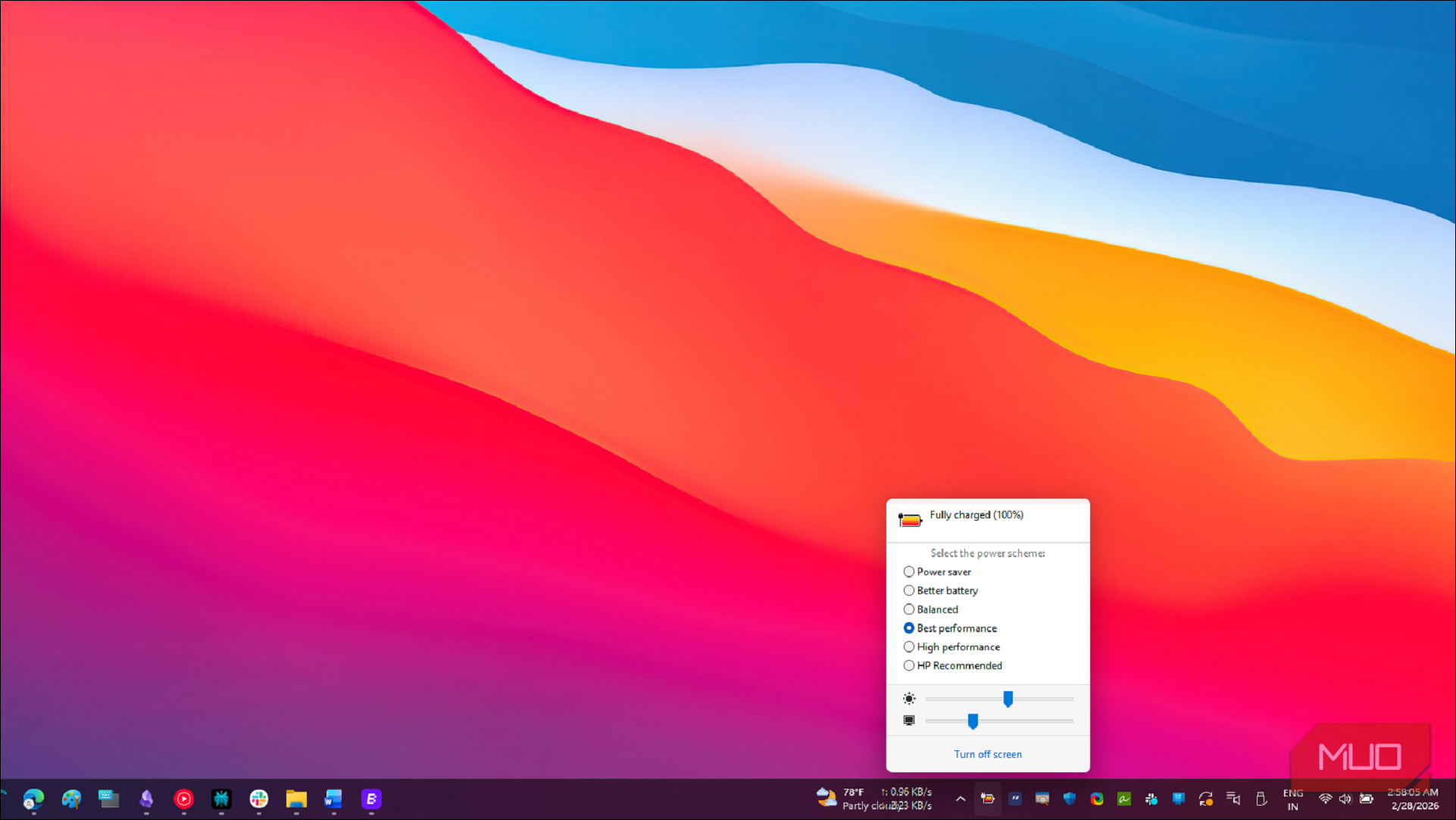1456x820 pixels.
Task: Click the magnifier window tray icon
Action: coord(1042,799)
